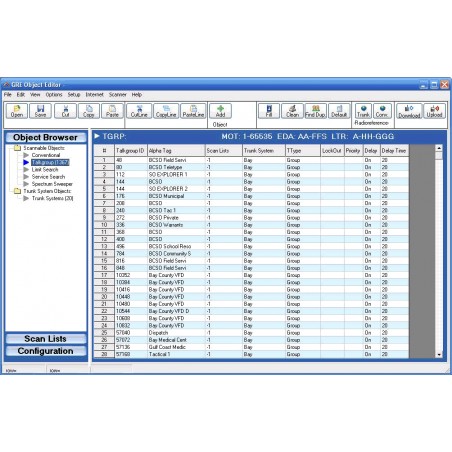The height and width of the screenshot is (452, 452).
Task: Click the PasteLine toolbar icon
Action: click(193, 111)
